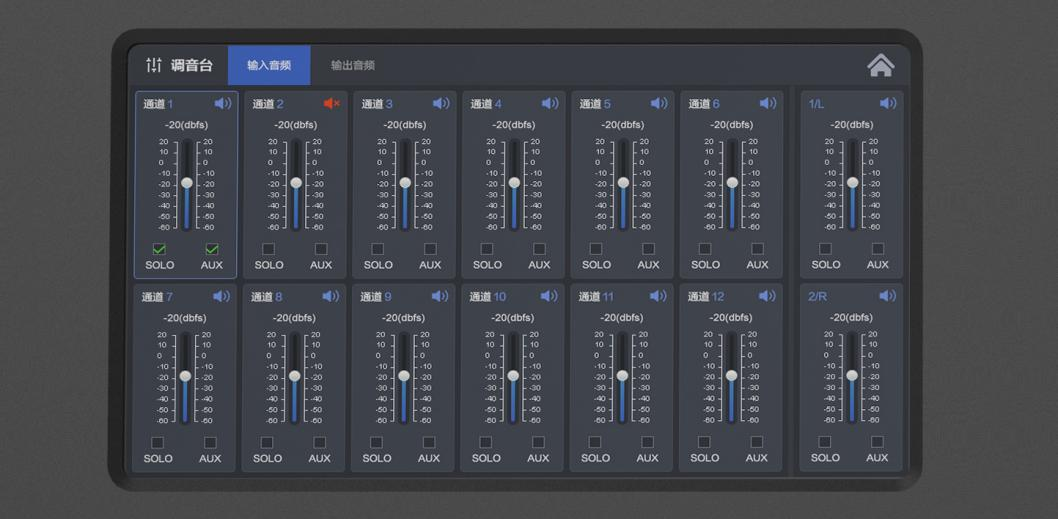Screen dimensions: 1058x519
Task: Mute the 2/R output speaker icon
Action: pyautogui.click(x=887, y=297)
